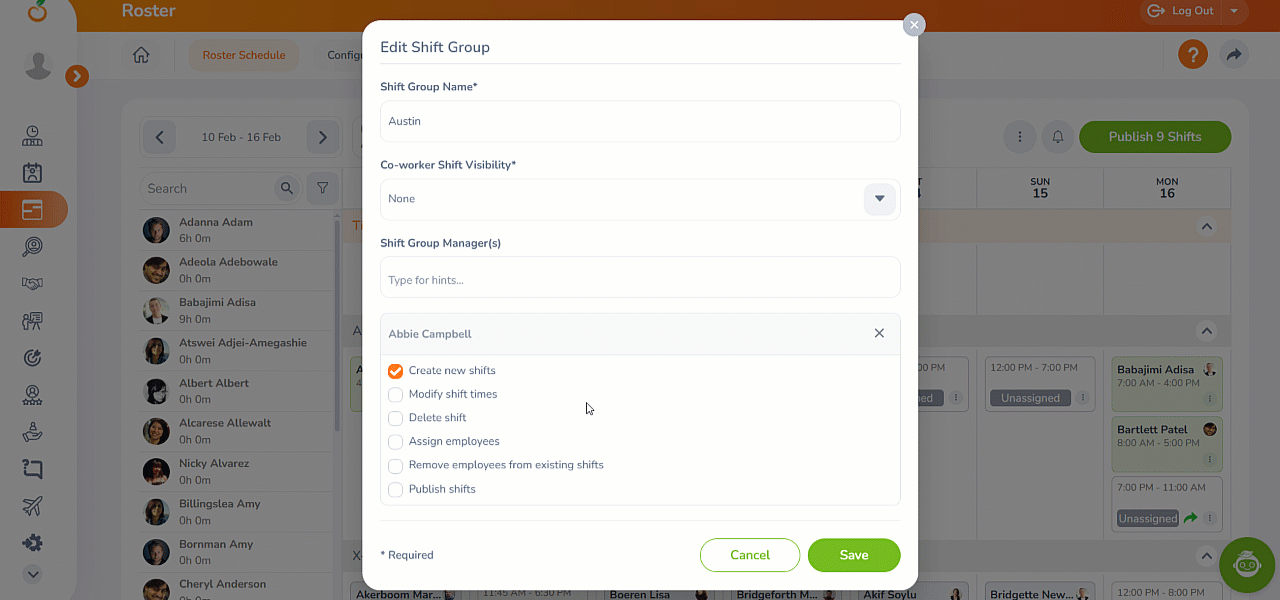Click the Save button
Screen dimensions: 1280x600
pyautogui.click(x=854, y=555)
